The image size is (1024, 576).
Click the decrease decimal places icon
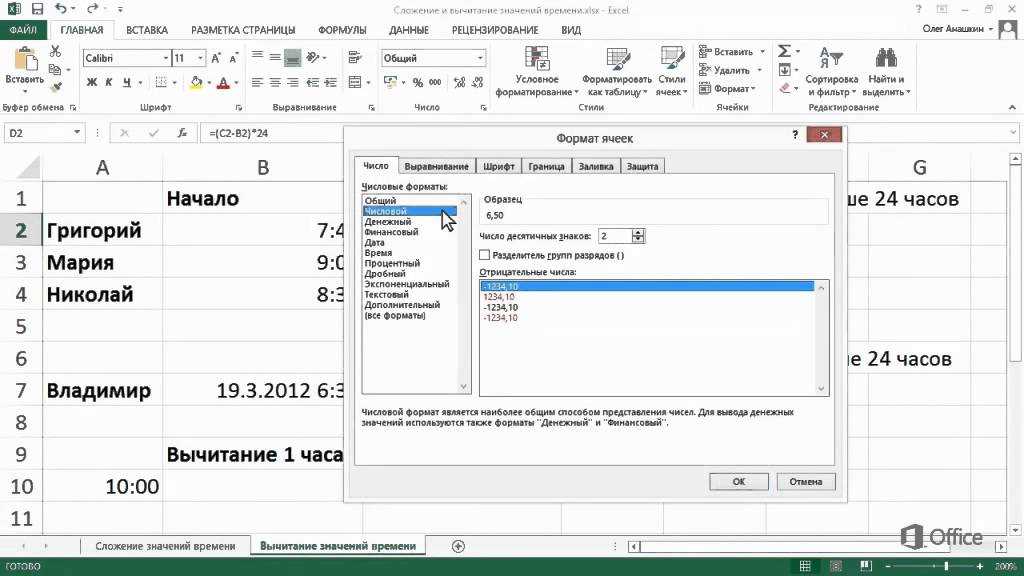[x=477, y=82]
